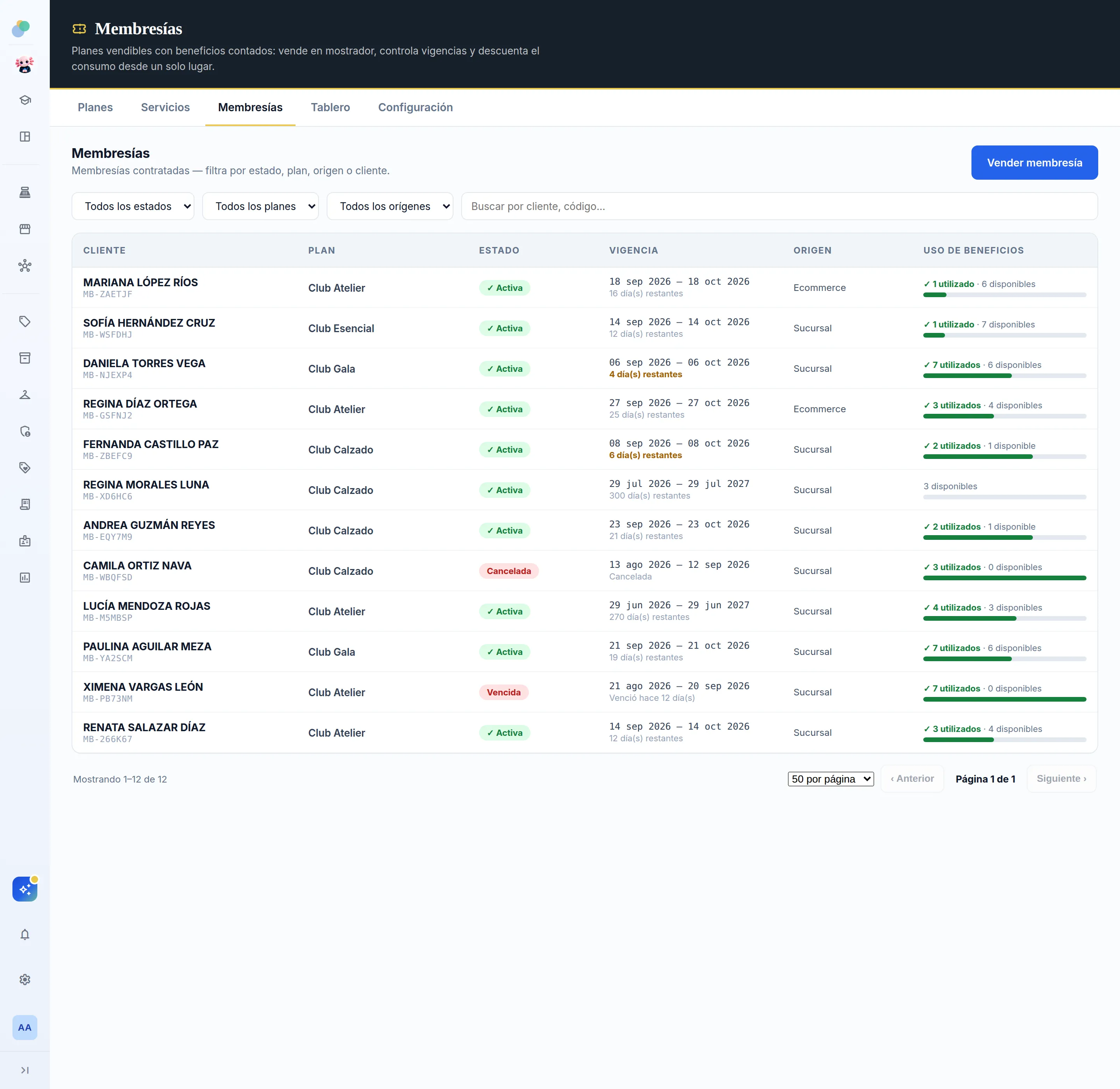
Task: Click the Vender membresía button
Action: coord(1034,163)
